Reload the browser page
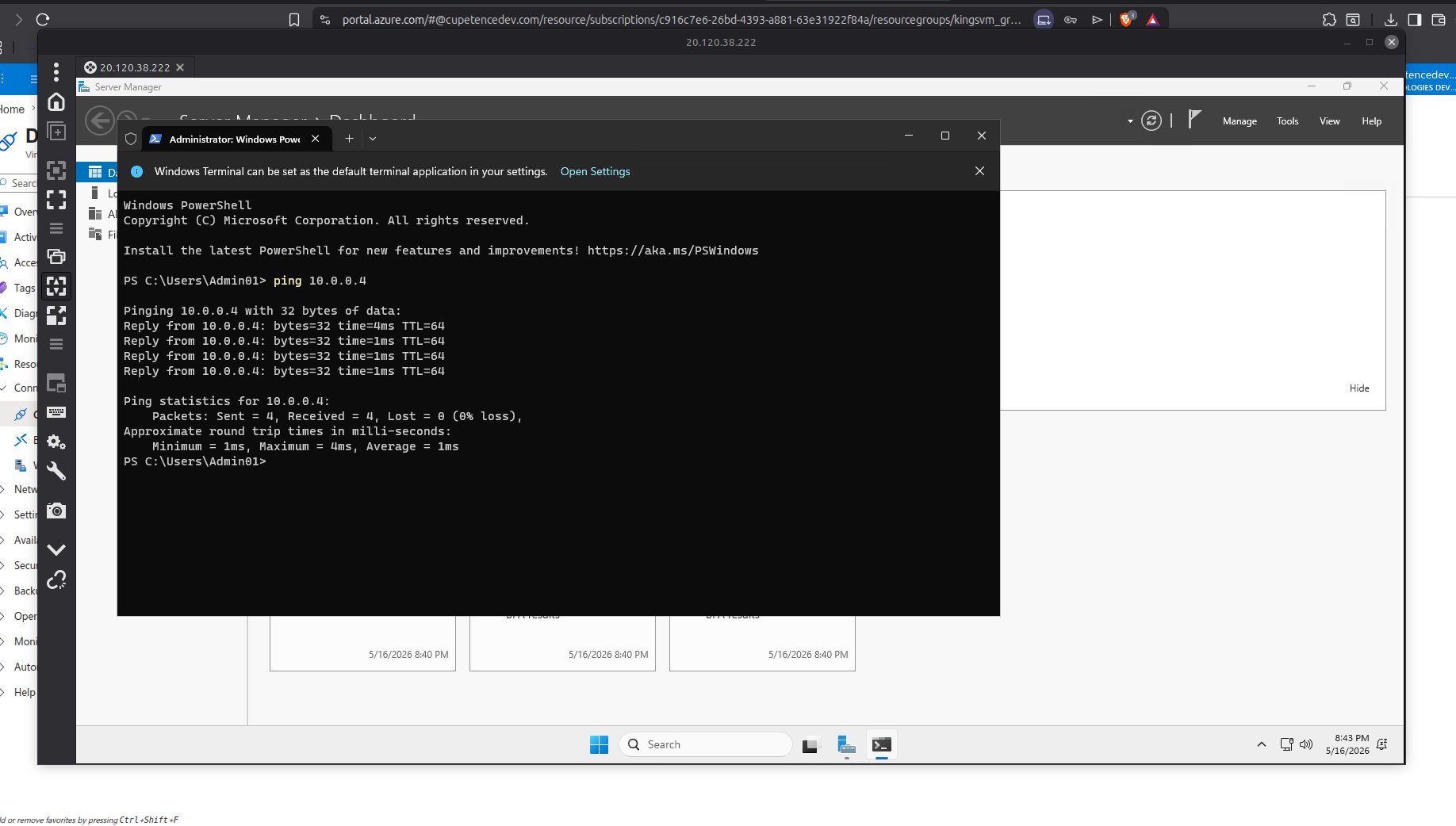The image size is (1456, 826). tap(43, 19)
